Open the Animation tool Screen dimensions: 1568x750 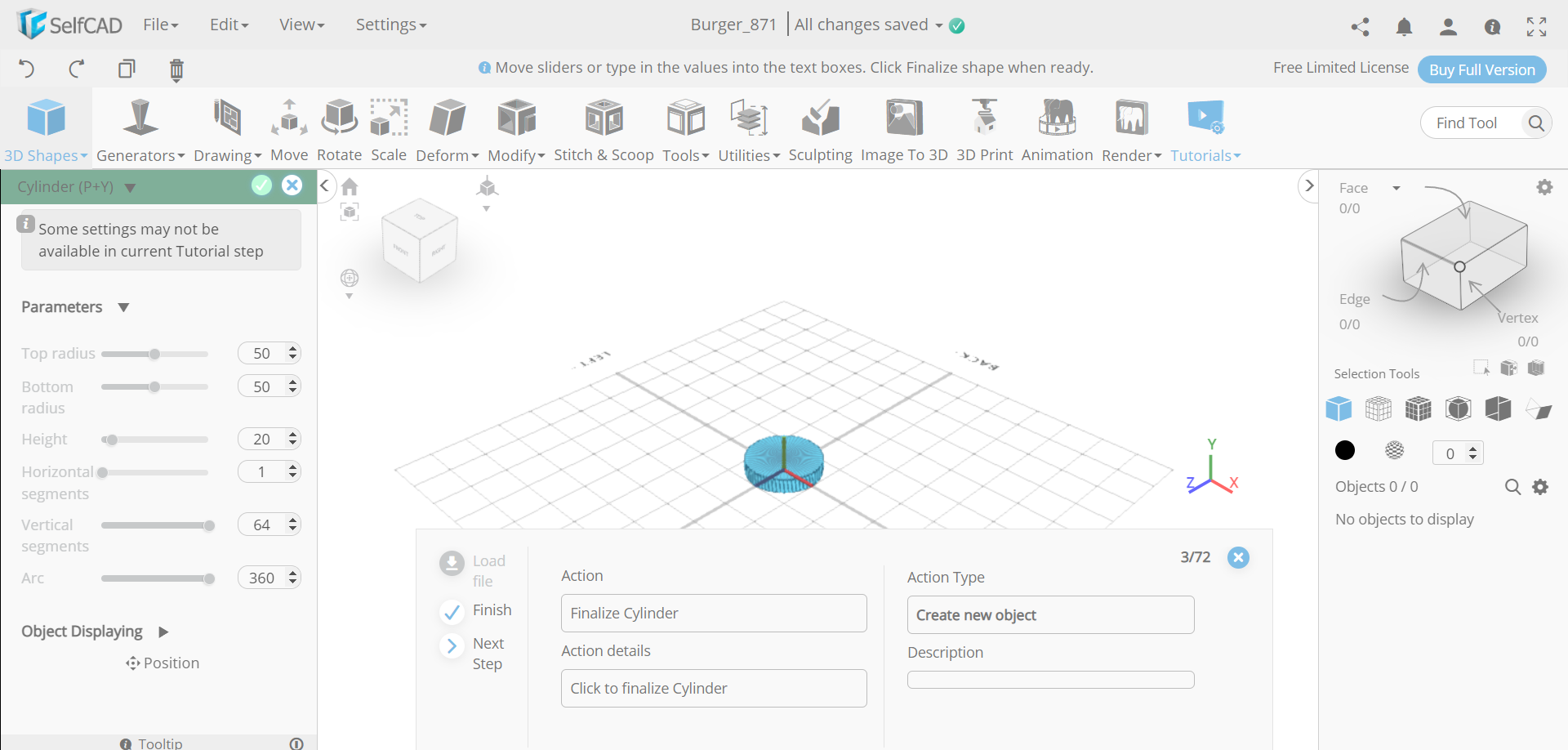point(1057,131)
